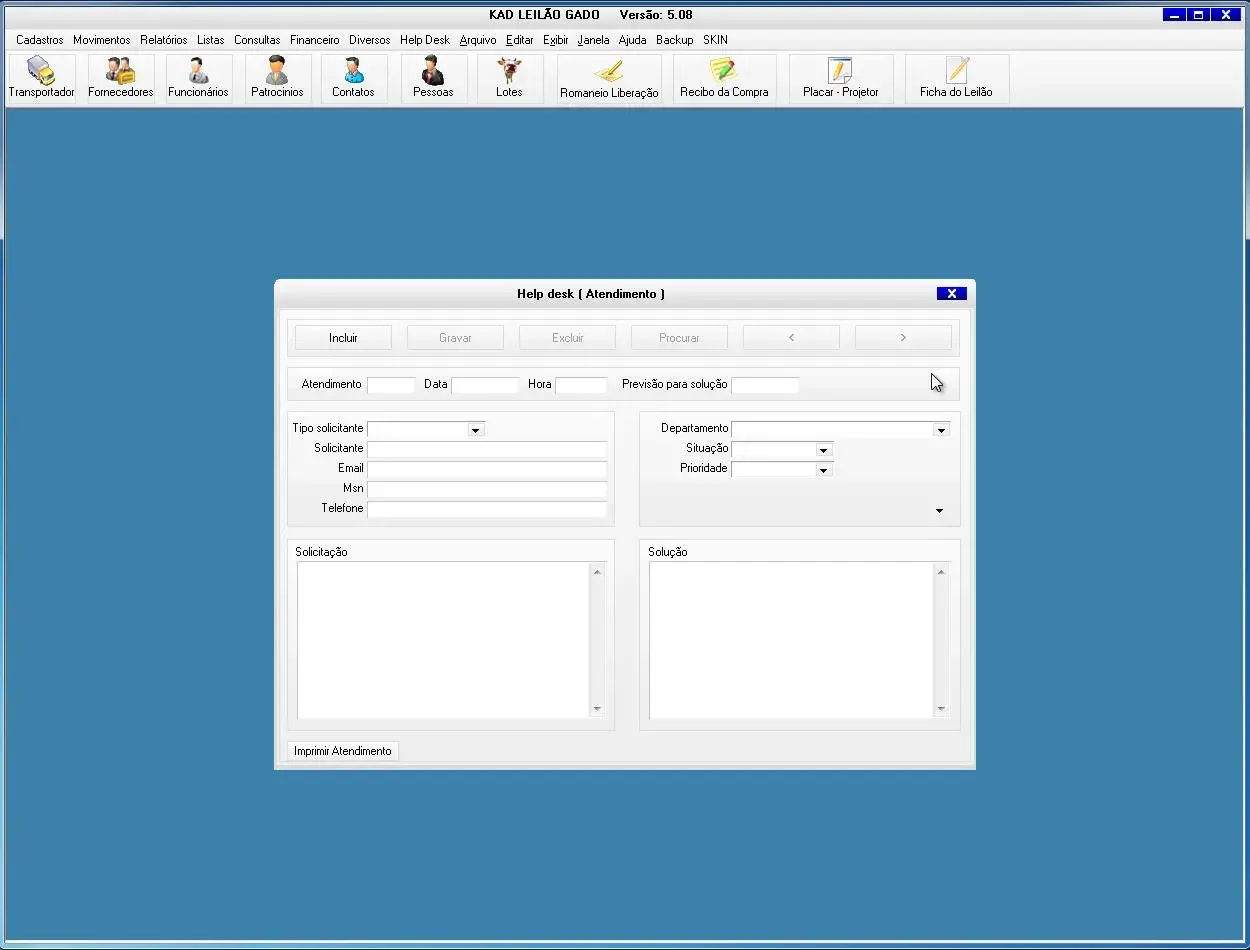Open the Help Desk menu
The width and height of the screenshot is (1250, 950).
pos(425,40)
